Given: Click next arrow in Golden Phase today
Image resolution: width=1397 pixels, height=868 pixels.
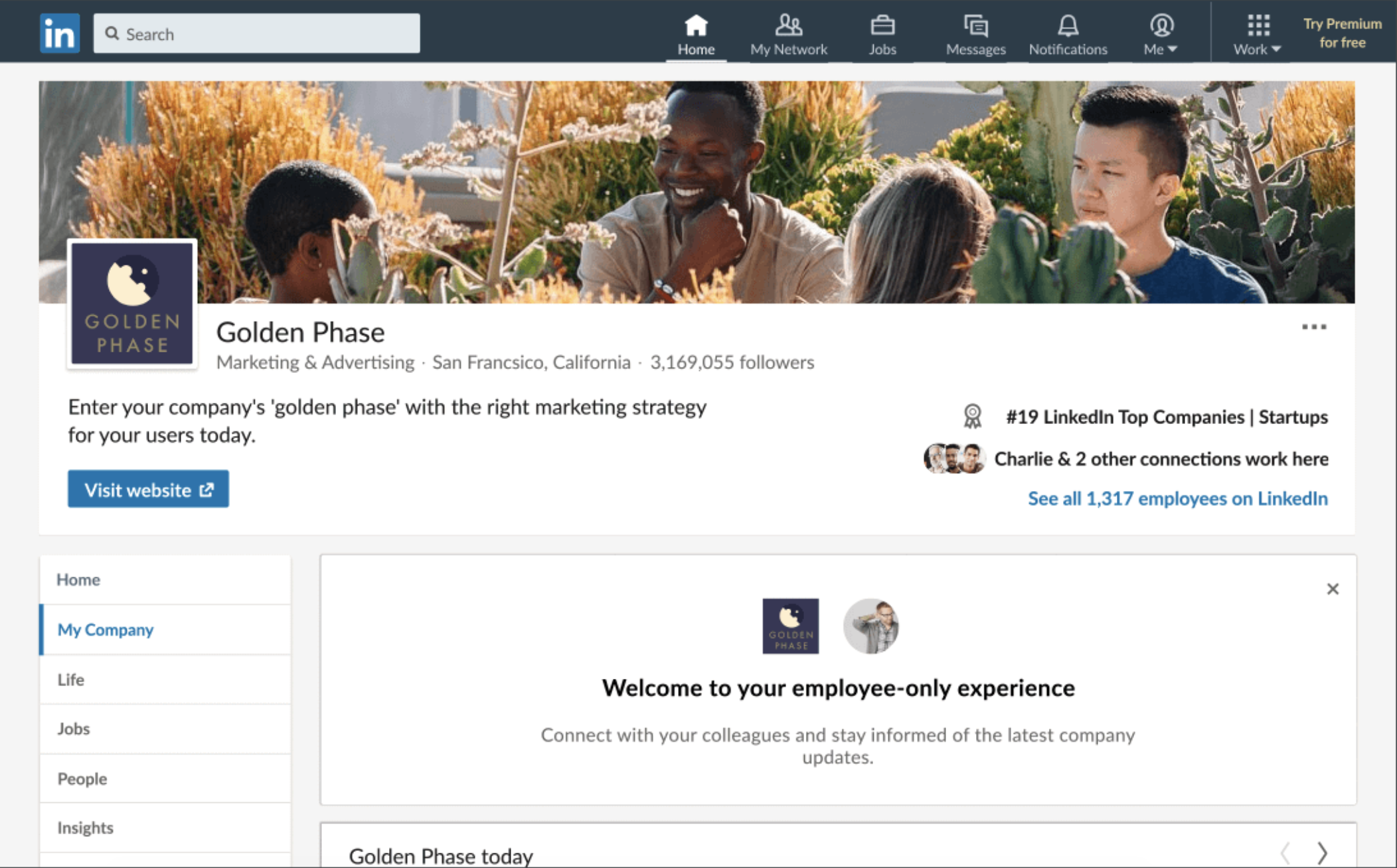Looking at the screenshot, I should tap(1322, 852).
